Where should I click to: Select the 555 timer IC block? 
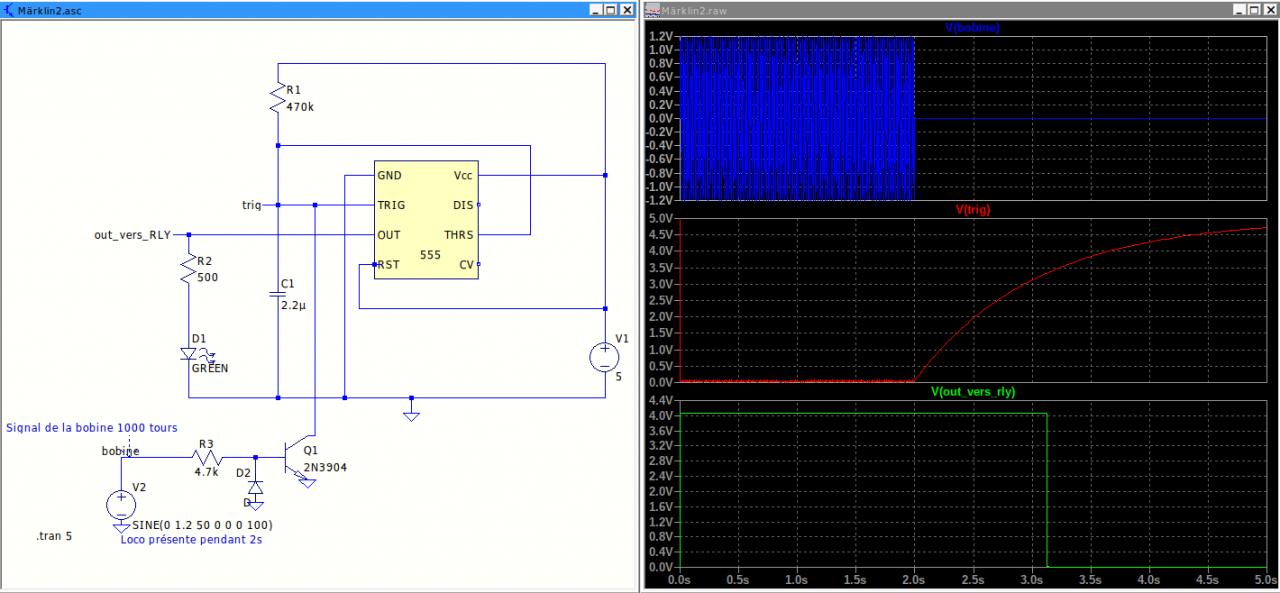[426, 220]
